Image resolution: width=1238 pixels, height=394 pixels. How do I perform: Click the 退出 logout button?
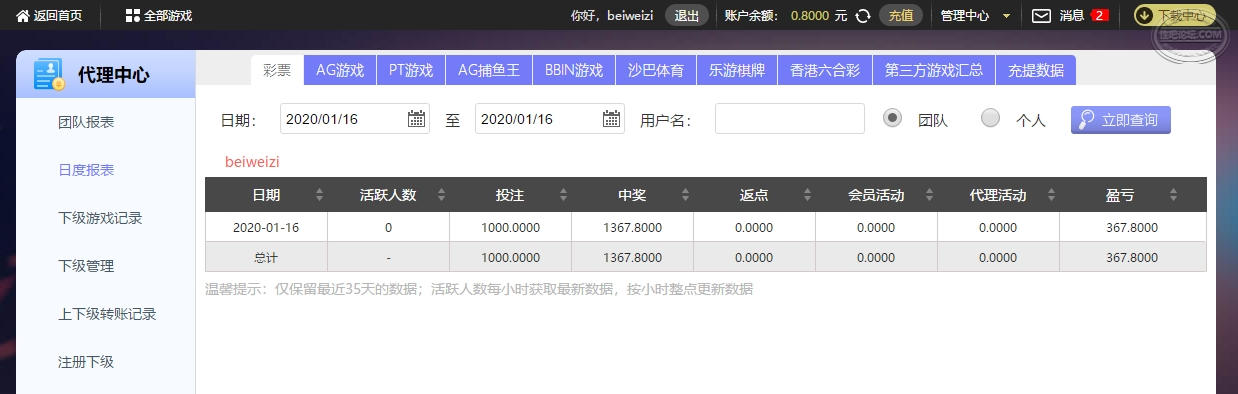click(687, 15)
